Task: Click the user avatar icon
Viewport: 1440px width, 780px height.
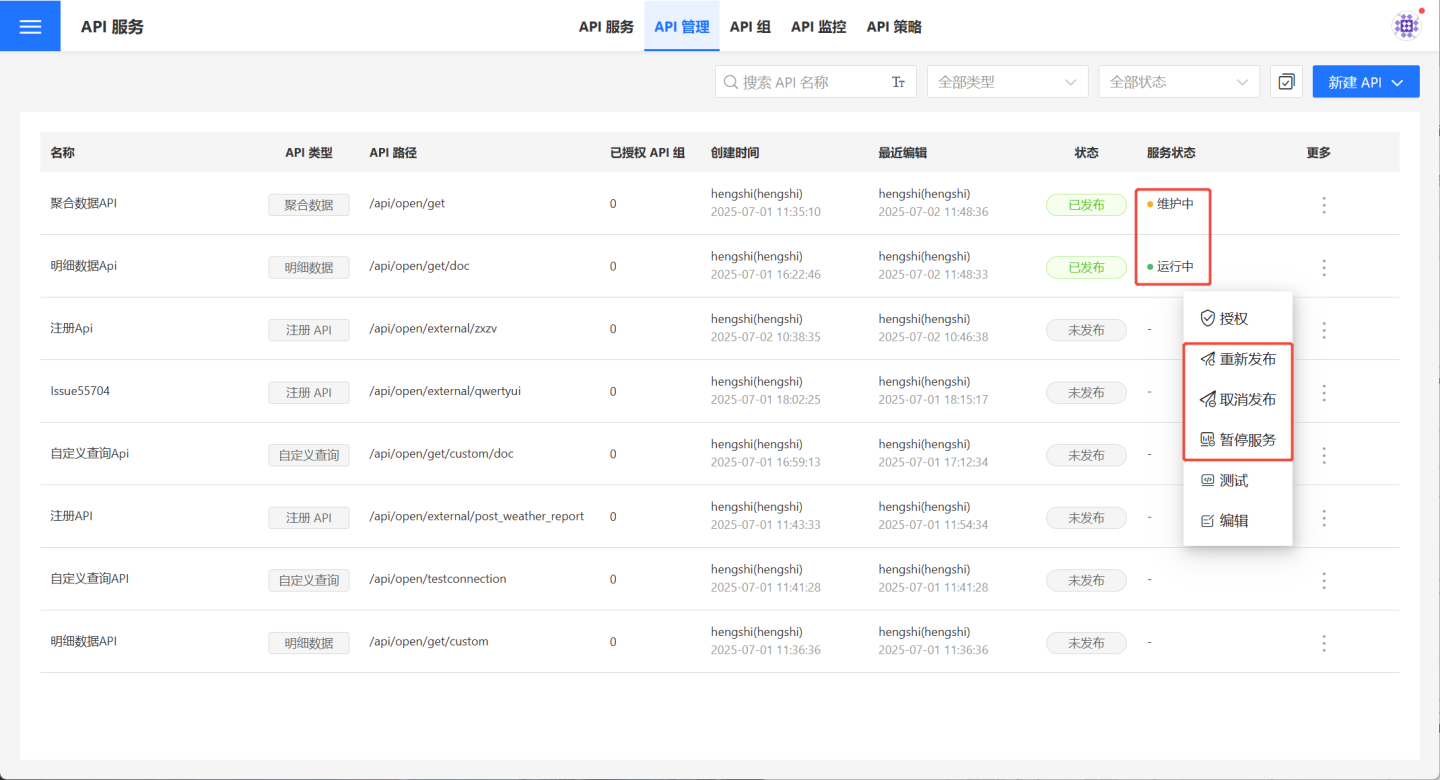Action: (1407, 26)
